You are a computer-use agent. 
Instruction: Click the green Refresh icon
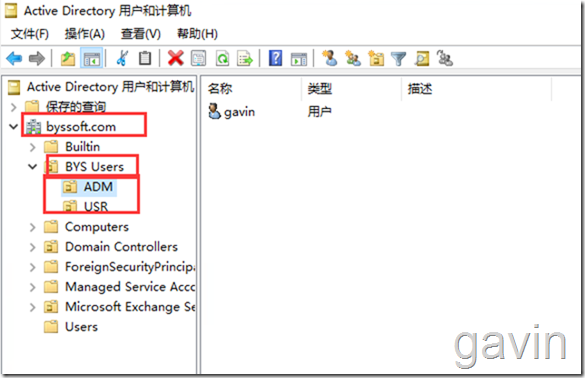point(223,59)
